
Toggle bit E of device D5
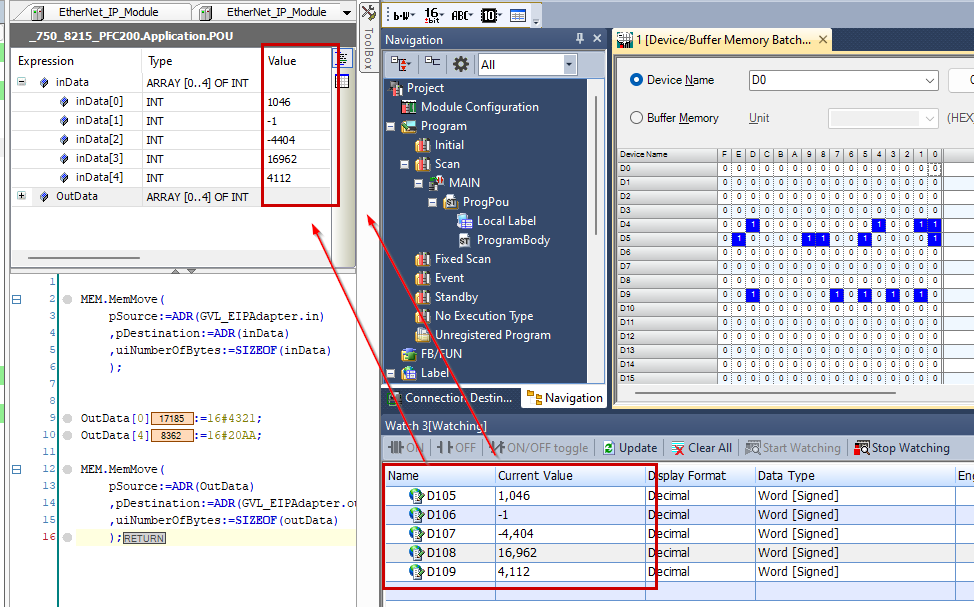pos(739,239)
